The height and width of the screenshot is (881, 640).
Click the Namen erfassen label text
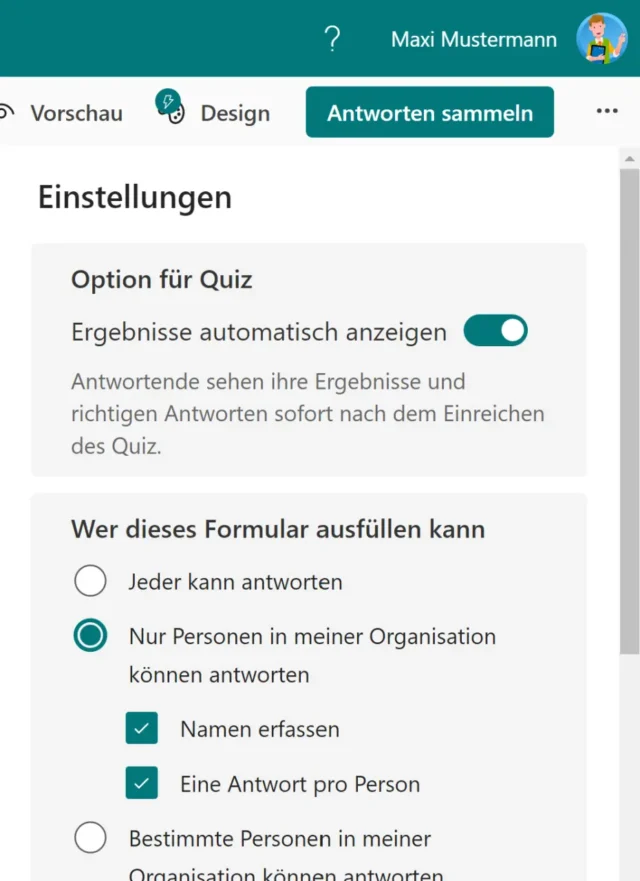259,729
